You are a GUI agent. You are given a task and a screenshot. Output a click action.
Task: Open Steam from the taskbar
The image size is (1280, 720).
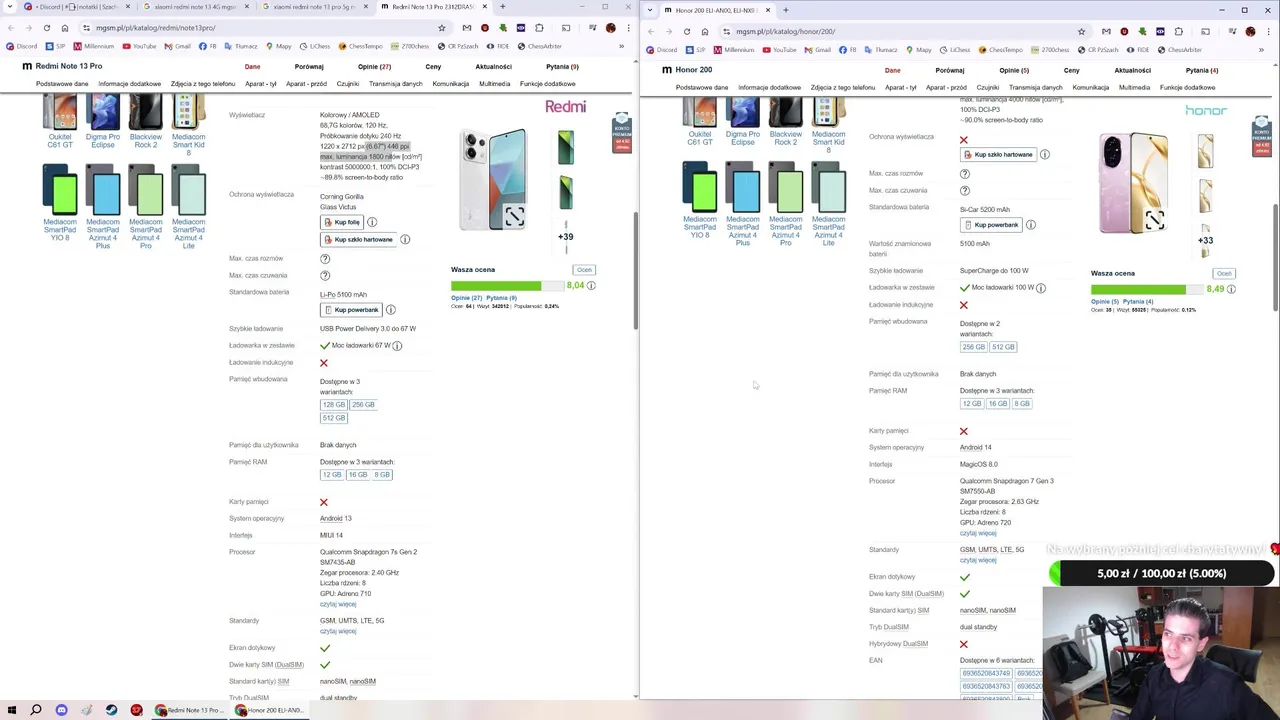[x=111, y=710]
